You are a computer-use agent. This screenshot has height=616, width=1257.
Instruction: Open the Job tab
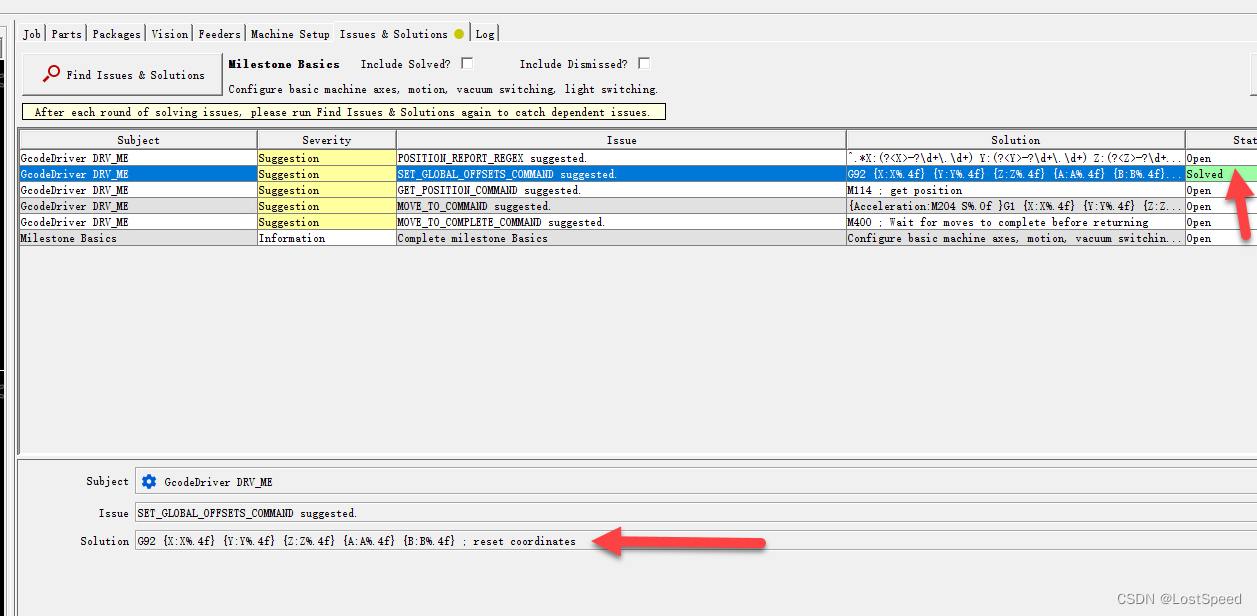click(31, 33)
